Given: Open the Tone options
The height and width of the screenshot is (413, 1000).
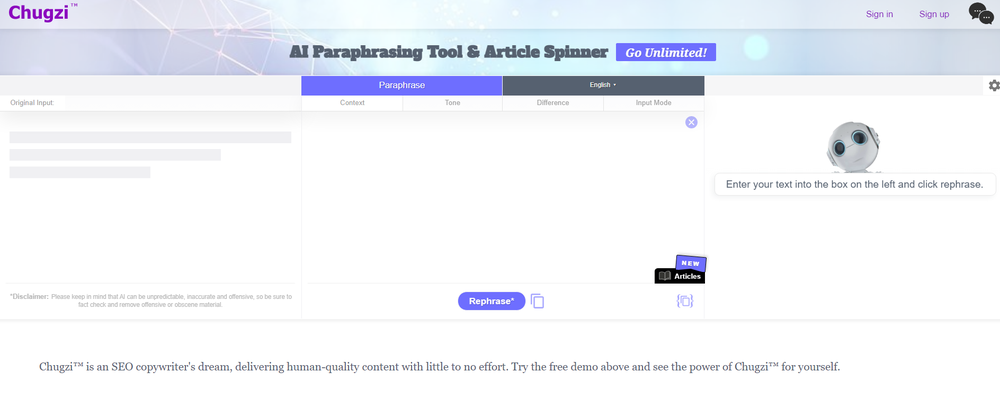Looking at the screenshot, I should point(452,103).
